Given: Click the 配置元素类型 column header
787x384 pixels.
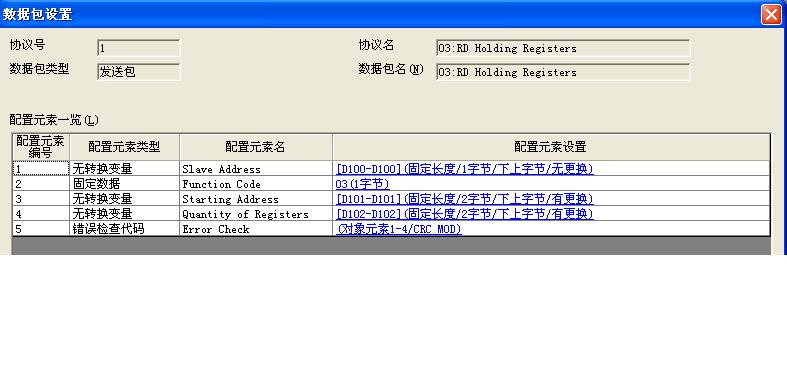Looking at the screenshot, I should [124, 147].
